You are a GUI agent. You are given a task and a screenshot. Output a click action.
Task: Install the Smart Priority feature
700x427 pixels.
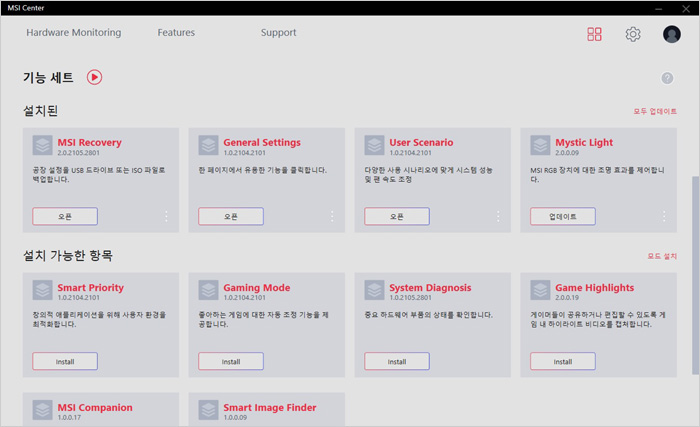(x=65, y=361)
